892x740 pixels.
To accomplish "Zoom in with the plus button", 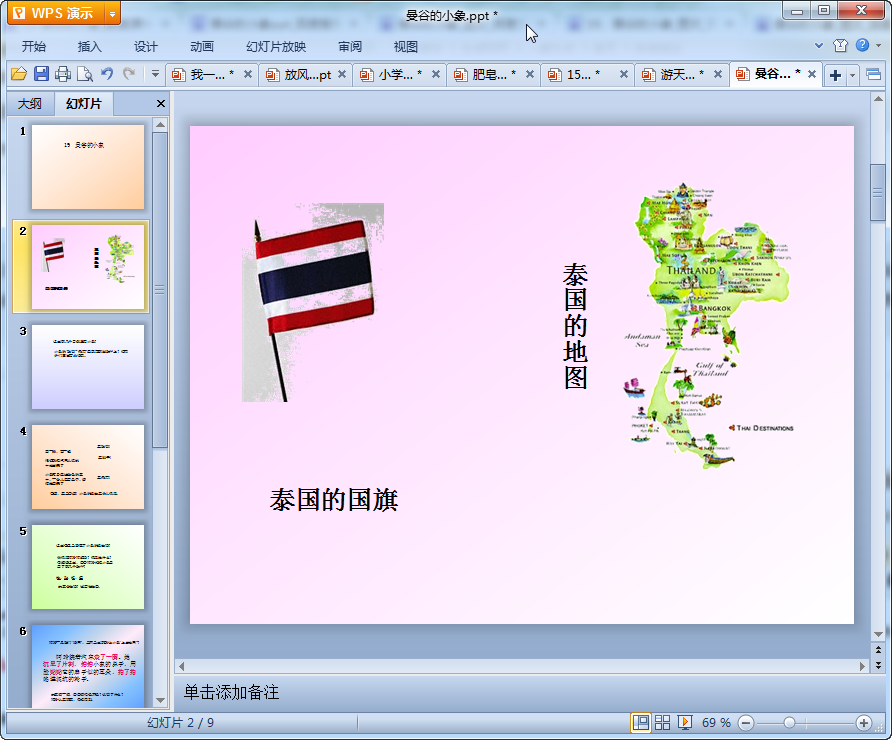I will [864, 723].
